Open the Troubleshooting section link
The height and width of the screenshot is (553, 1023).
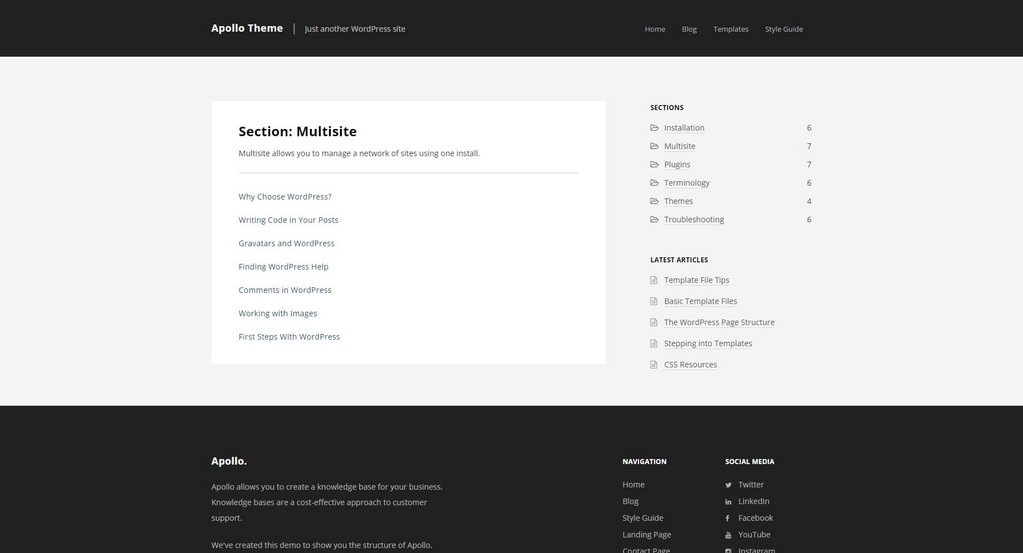pos(694,219)
